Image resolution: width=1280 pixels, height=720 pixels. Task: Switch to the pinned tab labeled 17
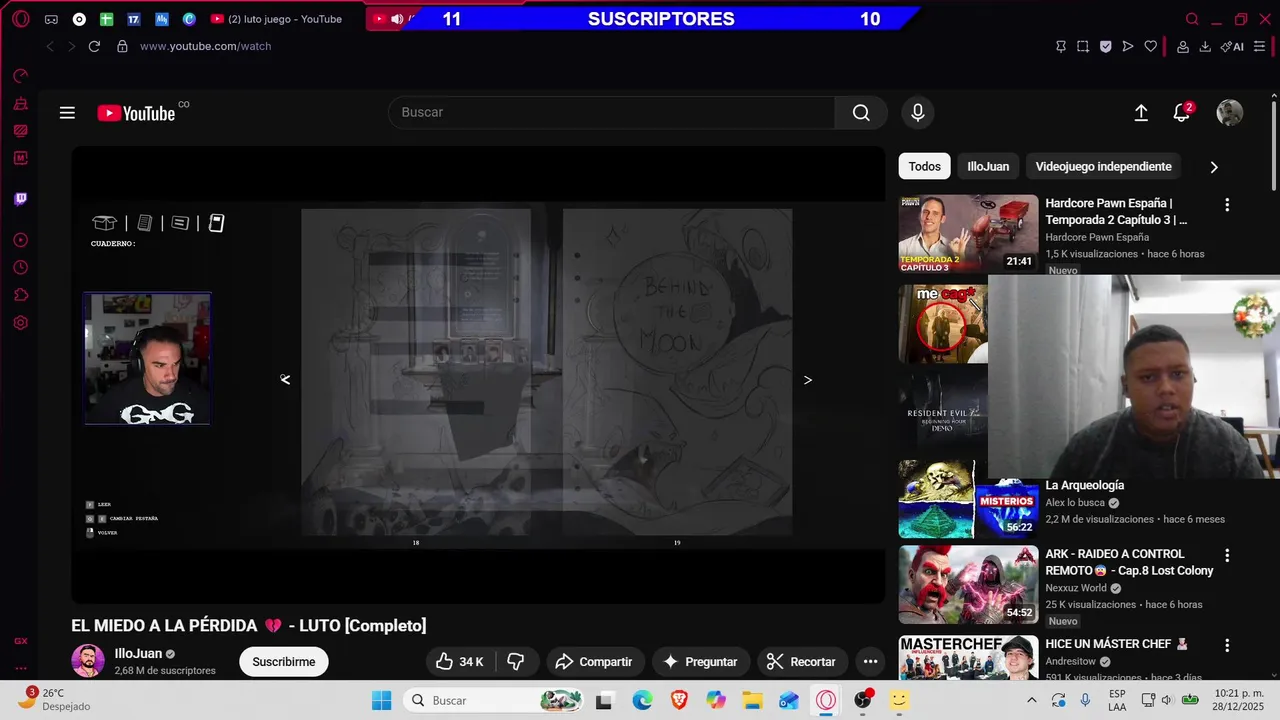[x=134, y=19]
